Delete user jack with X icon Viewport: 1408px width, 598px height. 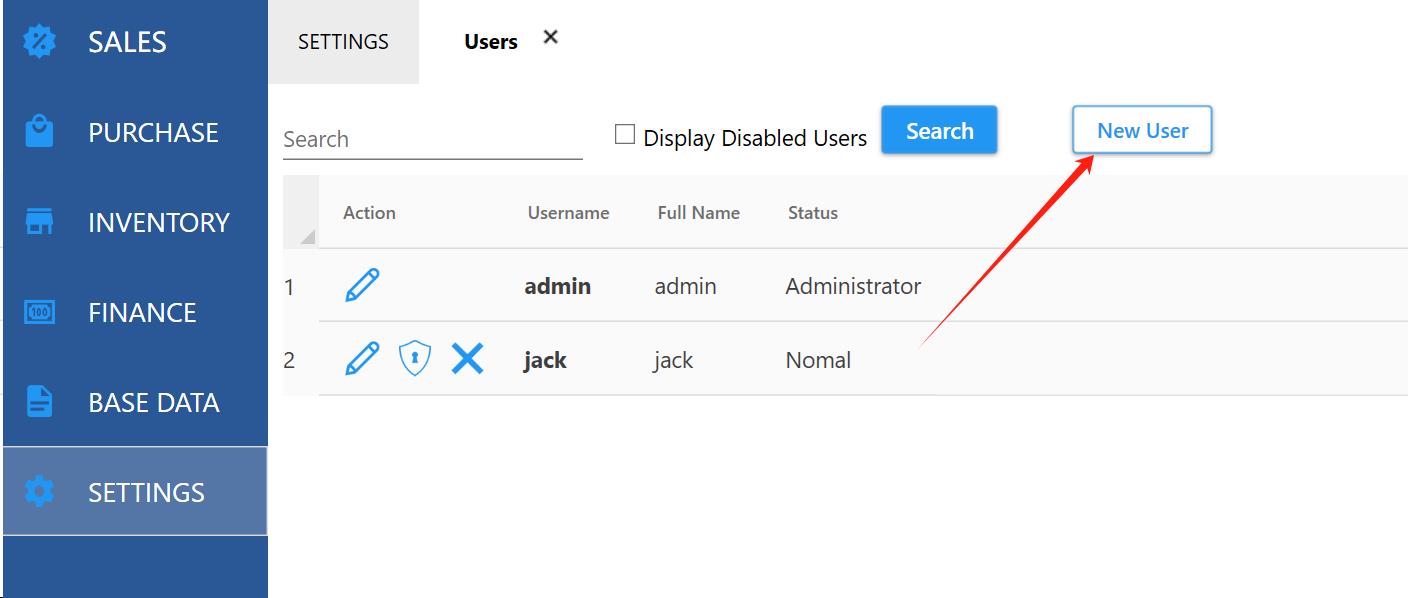467,358
